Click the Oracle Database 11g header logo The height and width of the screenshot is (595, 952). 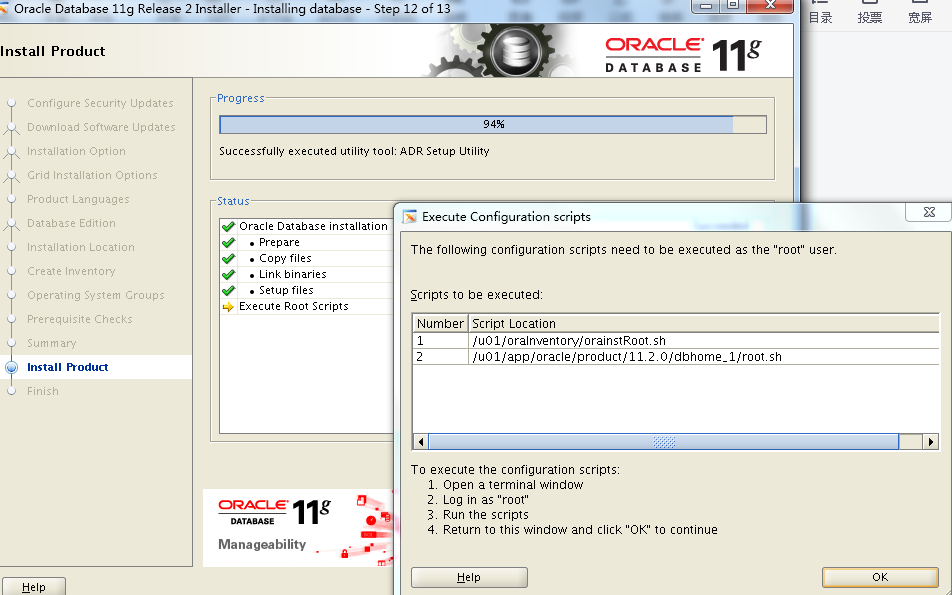(683, 55)
